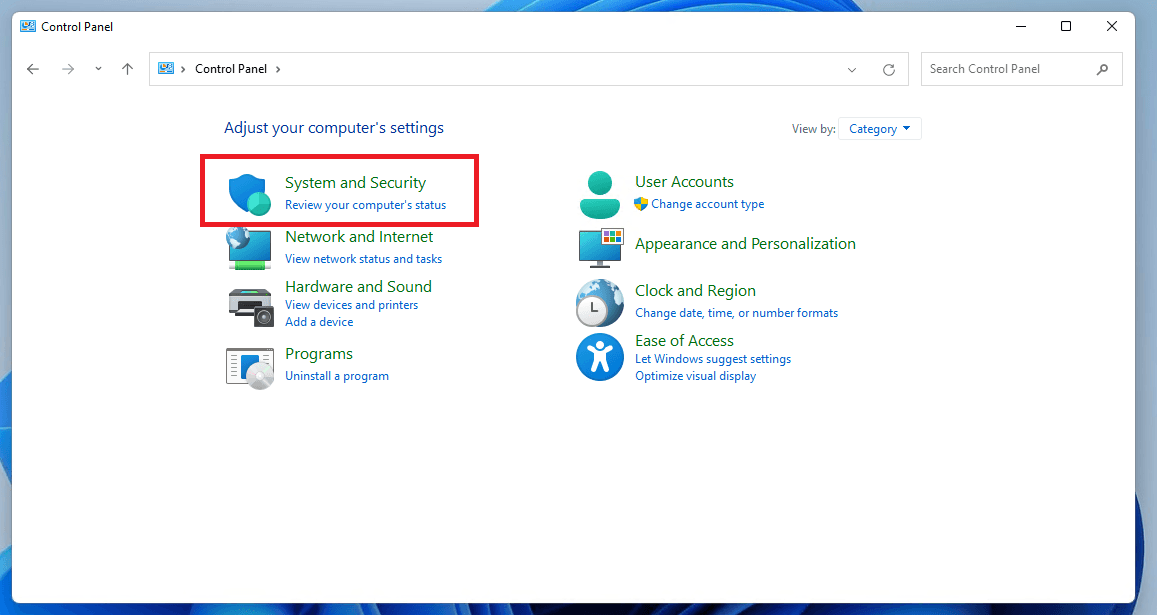
Task: Click Optimize visual display link
Action: [696, 376]
